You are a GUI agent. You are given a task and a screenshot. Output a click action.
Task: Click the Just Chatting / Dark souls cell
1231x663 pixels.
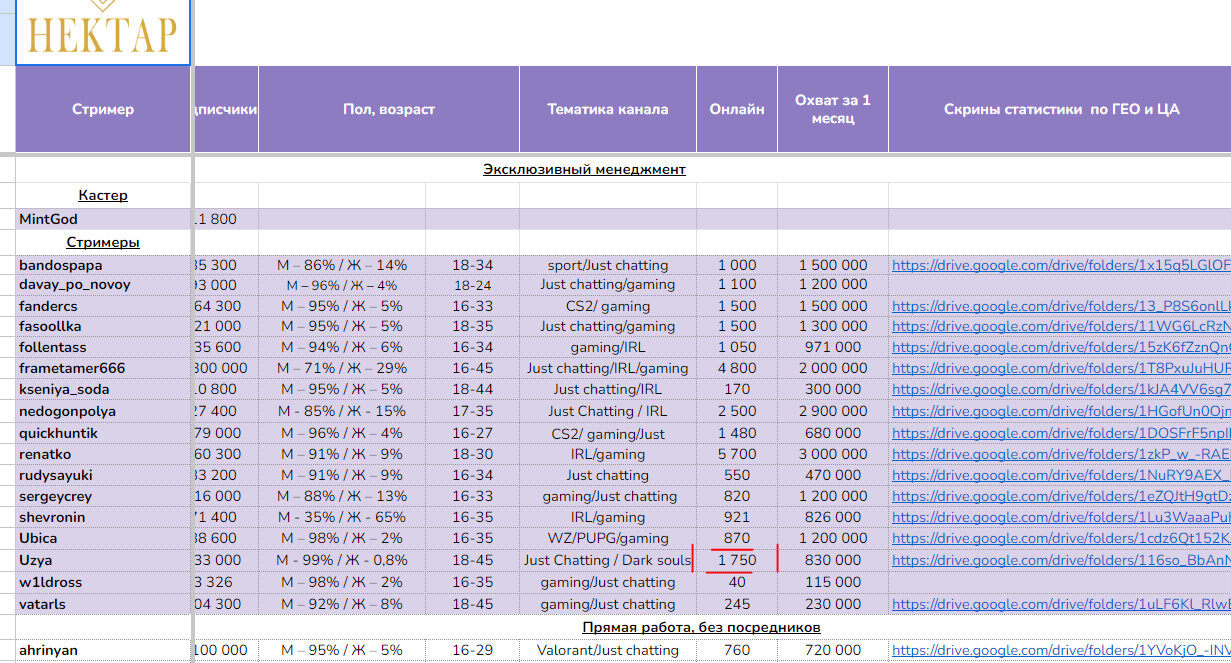click(608, 560)
